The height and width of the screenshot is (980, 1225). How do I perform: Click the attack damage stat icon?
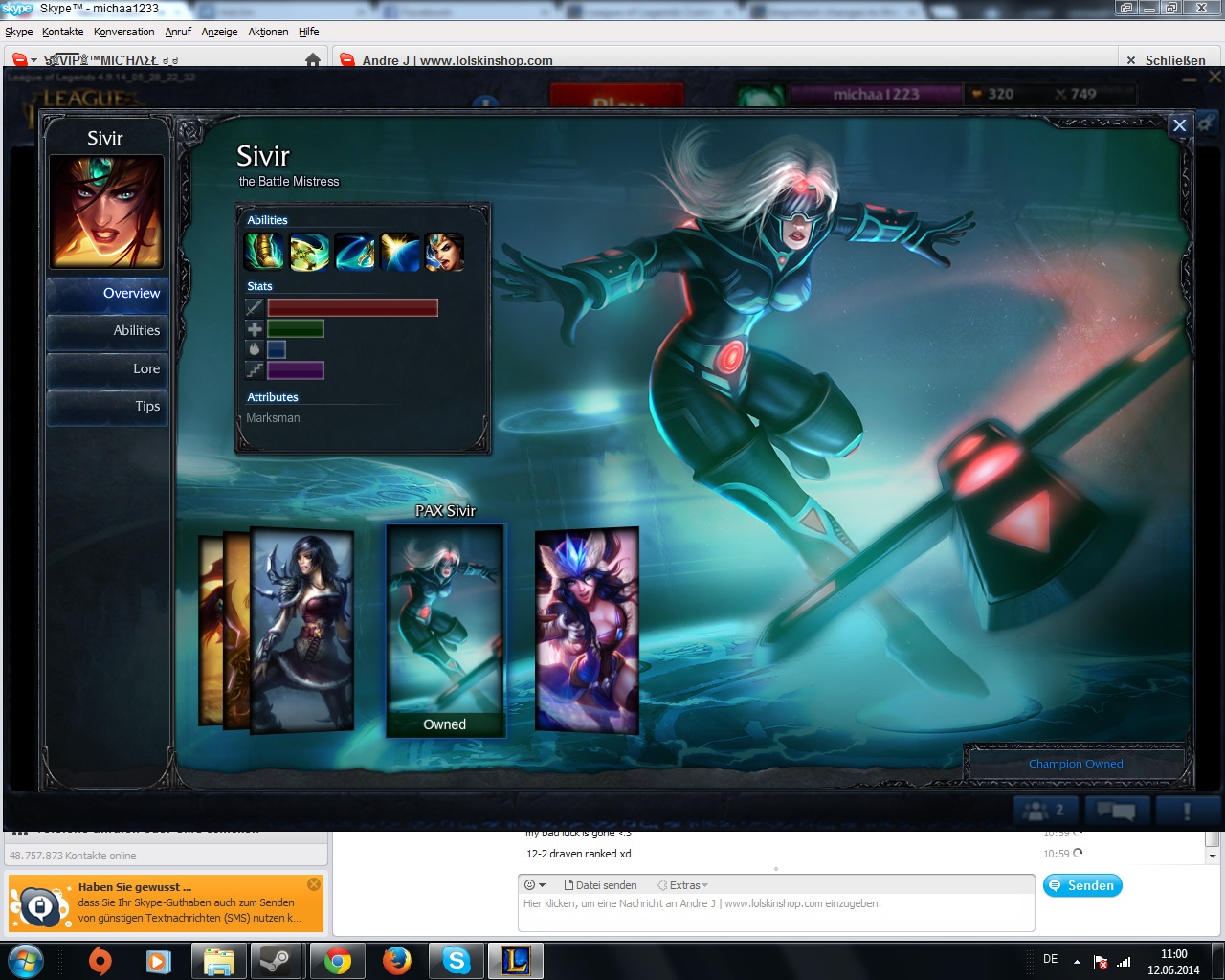[255, 307]
